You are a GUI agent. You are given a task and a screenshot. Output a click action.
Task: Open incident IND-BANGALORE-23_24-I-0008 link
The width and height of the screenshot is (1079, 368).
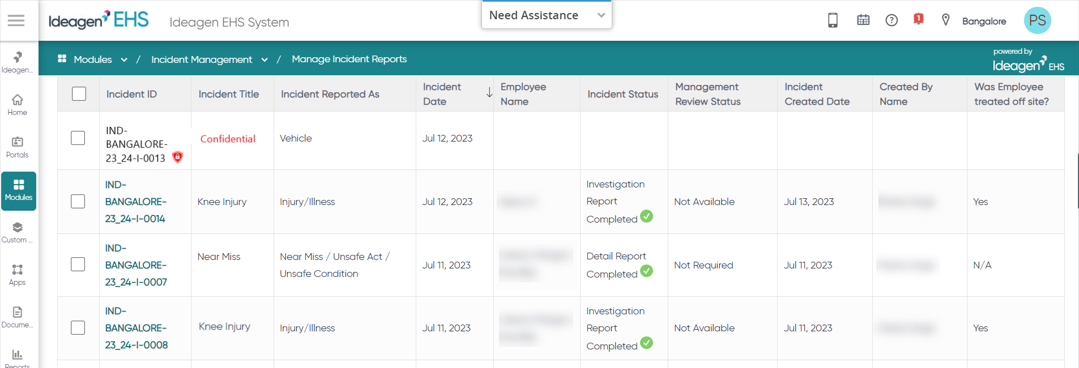pos(136,327)
